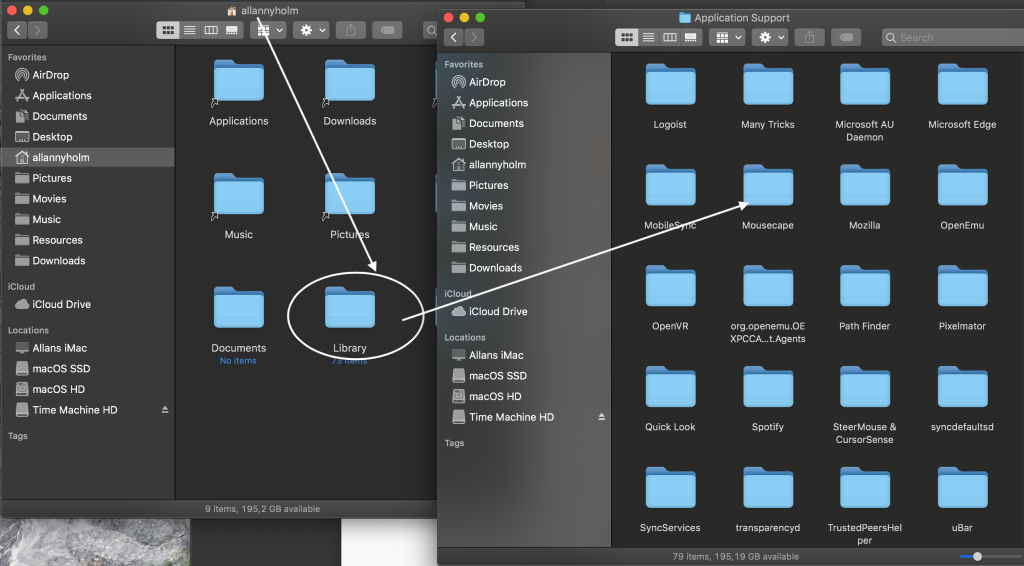Open the SyncServices folder

[x=671, y=488]
